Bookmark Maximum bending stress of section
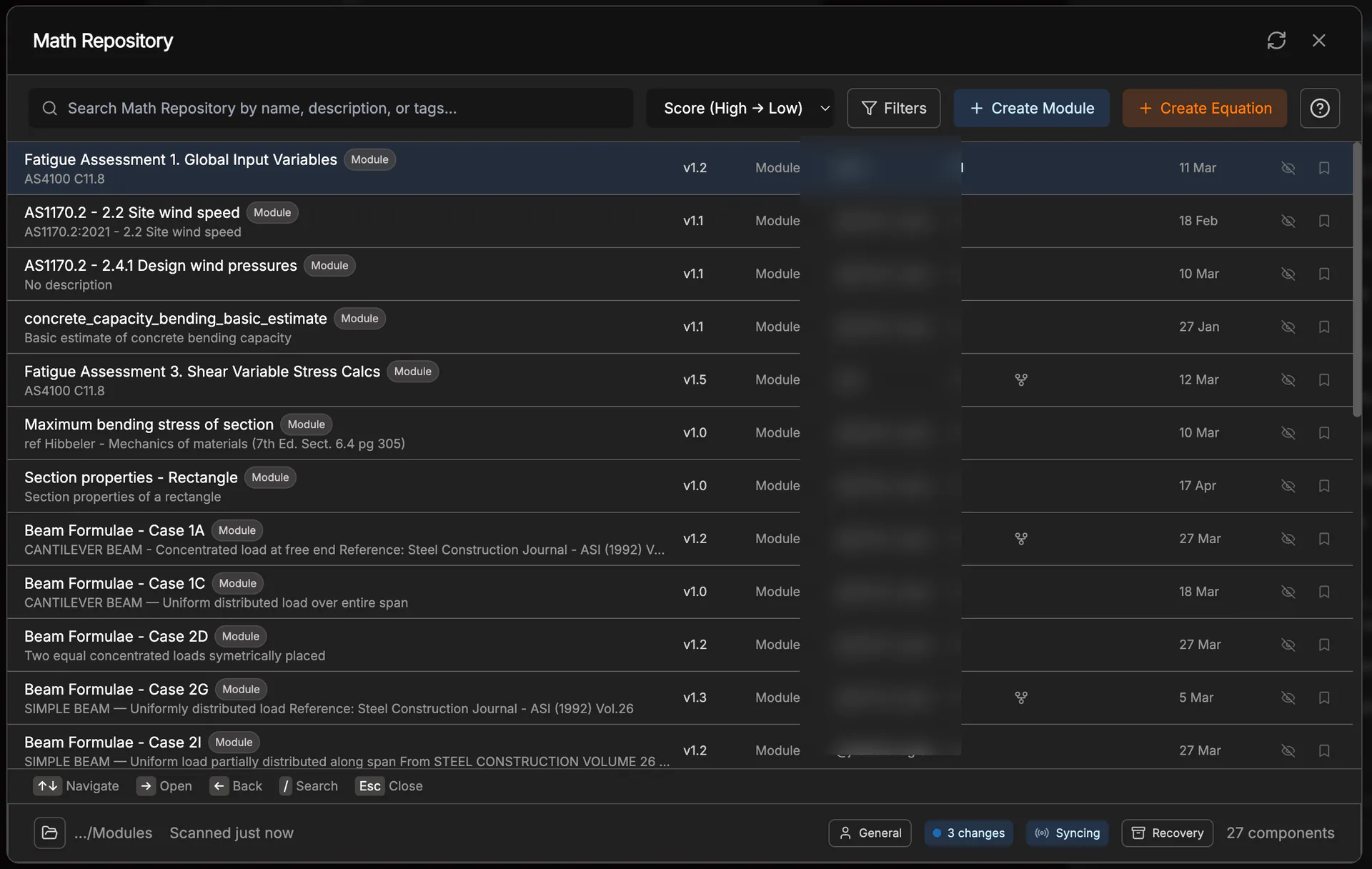The height and width of the screenshot is (869, 1372). click(x=1324, y=432)
